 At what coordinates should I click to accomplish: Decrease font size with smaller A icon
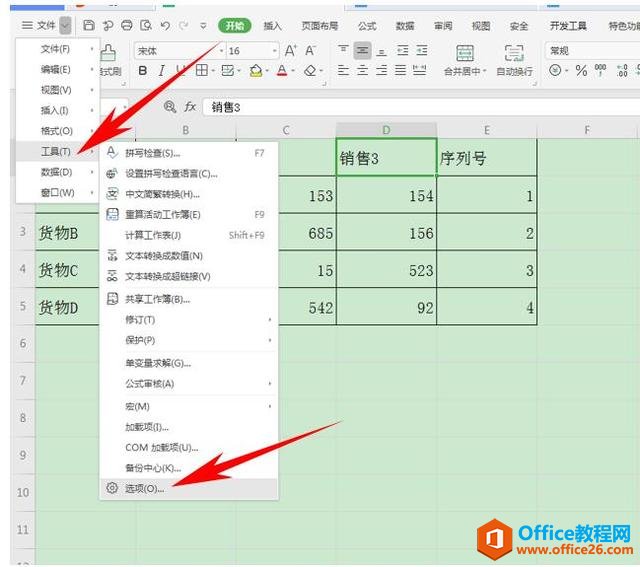[310, 51]
